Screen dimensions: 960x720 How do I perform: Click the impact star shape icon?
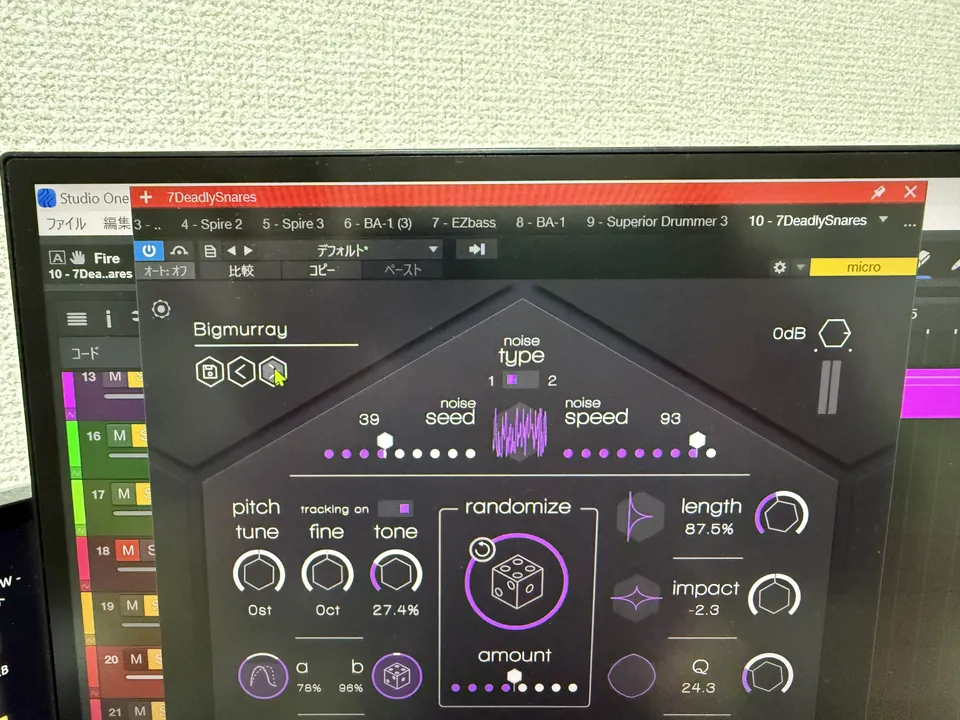(x=637, y=600)
